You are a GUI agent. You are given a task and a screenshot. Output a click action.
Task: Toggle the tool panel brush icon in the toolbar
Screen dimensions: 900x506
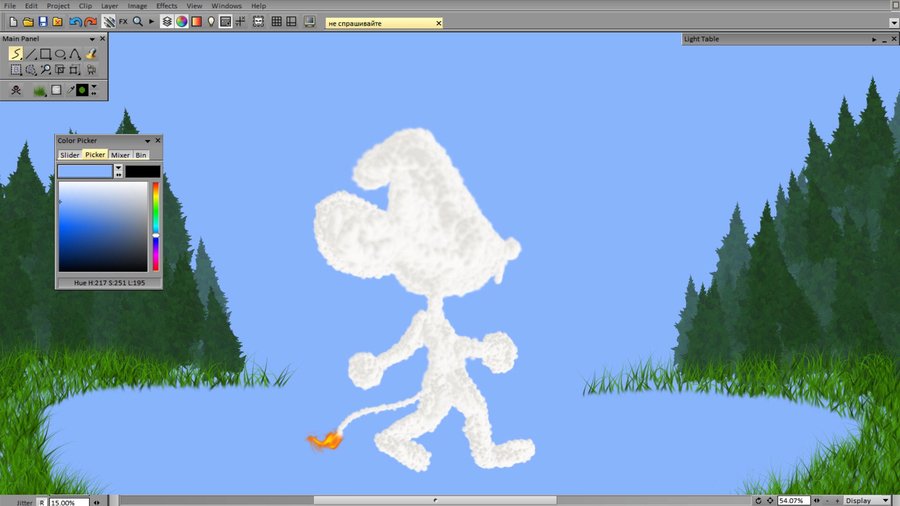click(x=108, y=22)
